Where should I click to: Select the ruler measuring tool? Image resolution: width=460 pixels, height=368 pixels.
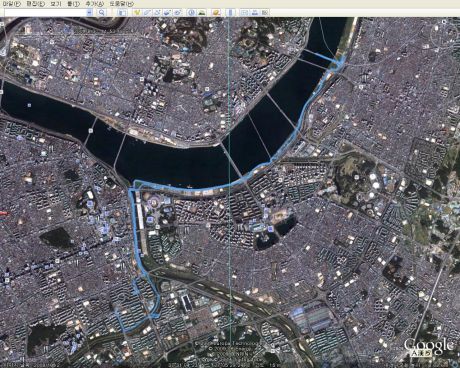[x=230, y=13]
